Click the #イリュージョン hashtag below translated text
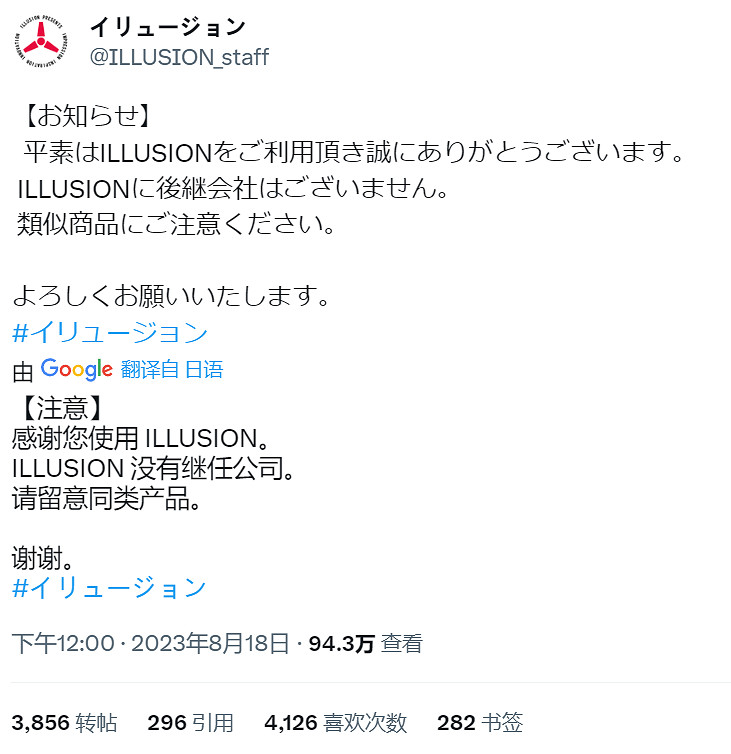The image size is (731, 754). pyautogui.click(x=109, y=587)
